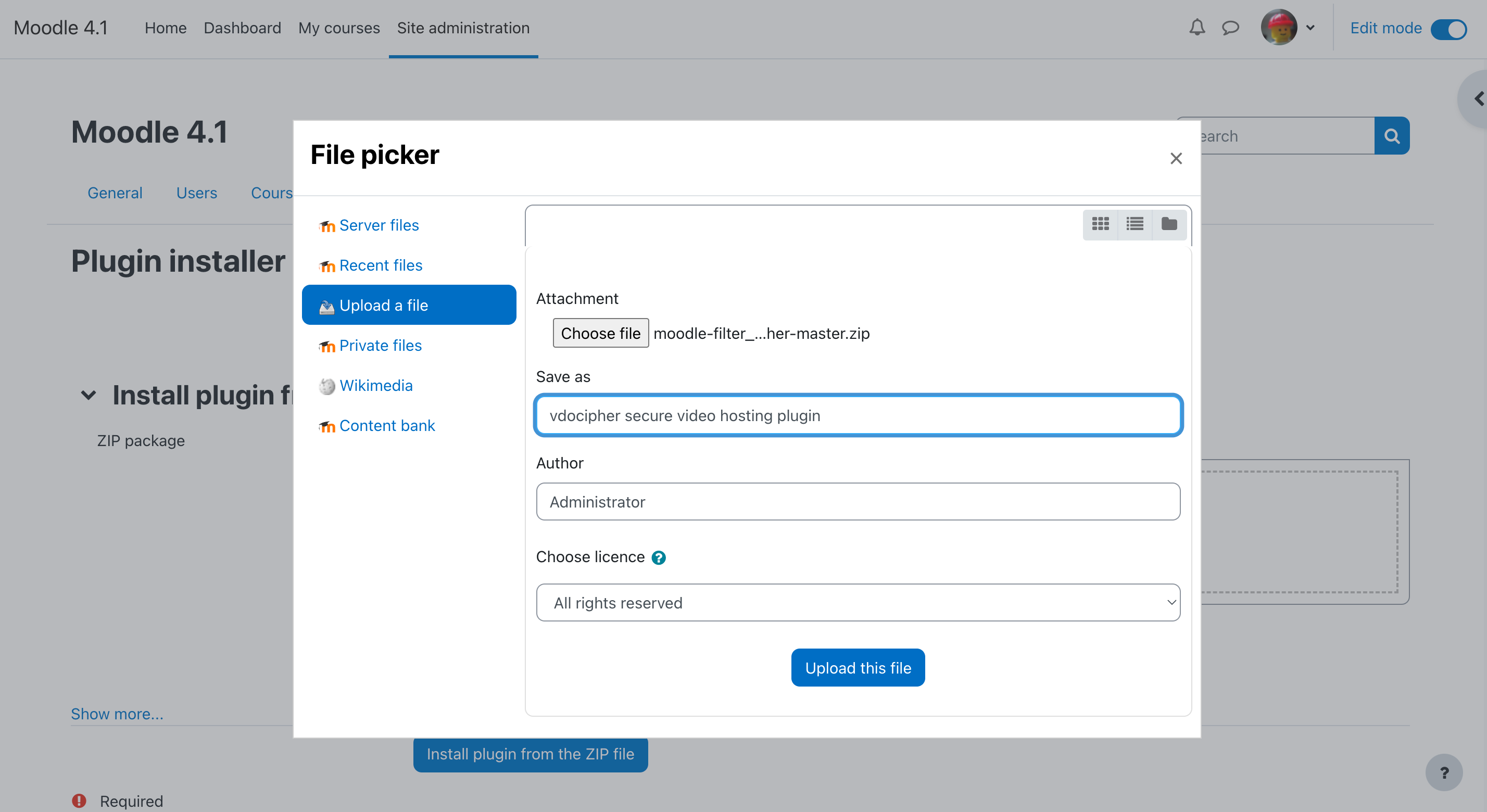This screenshot has height=812, width=1487.
Task: Switch file picker to icons view
Action: pyautogui.click(x=1100, y=224)
